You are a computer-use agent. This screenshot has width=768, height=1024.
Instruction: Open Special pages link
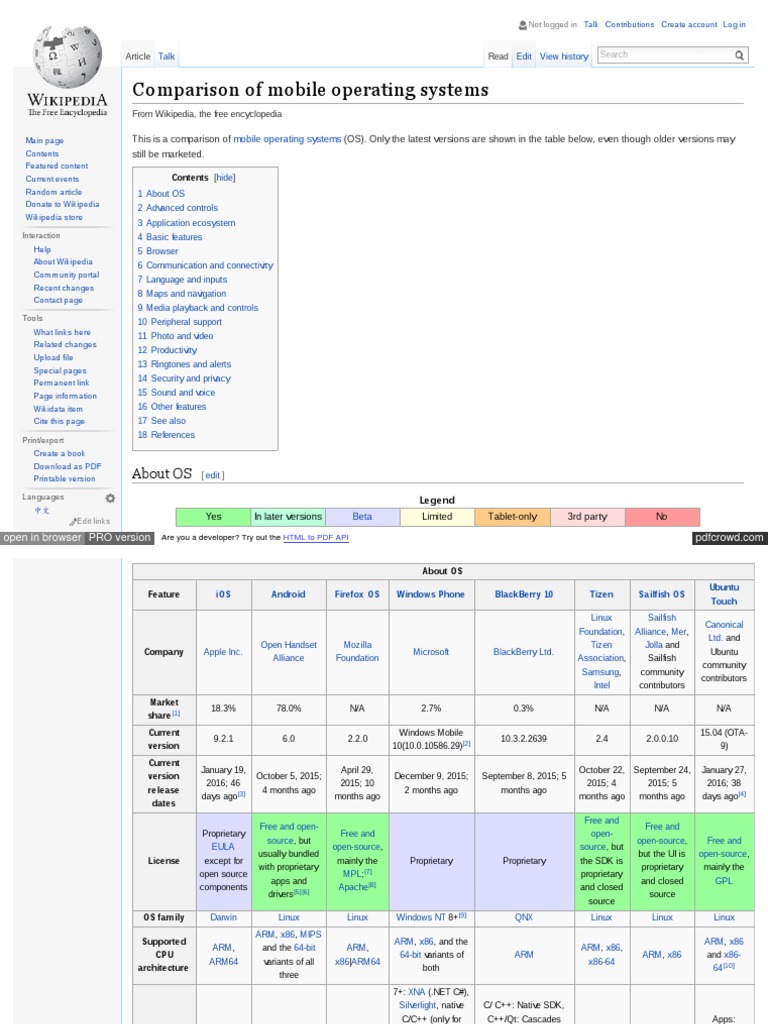coord(60,371)
